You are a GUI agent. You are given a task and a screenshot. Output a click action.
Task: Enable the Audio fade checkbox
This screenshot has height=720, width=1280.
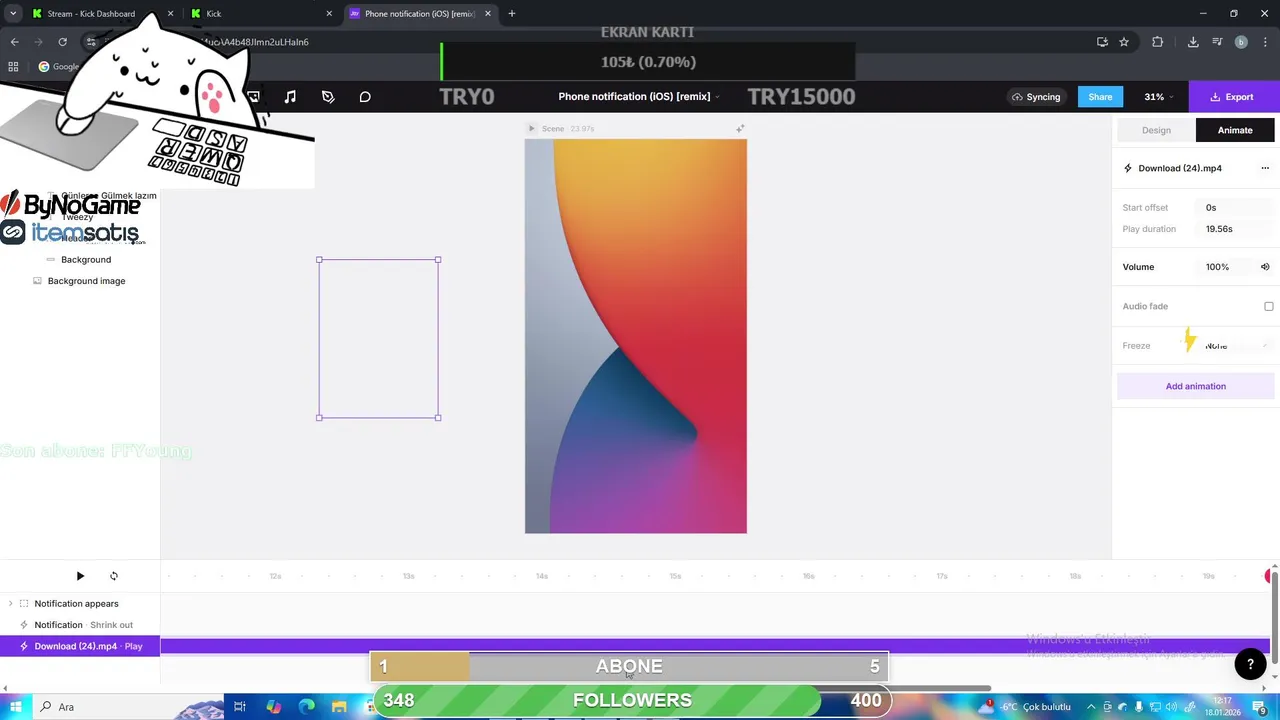pos(1269,306)
